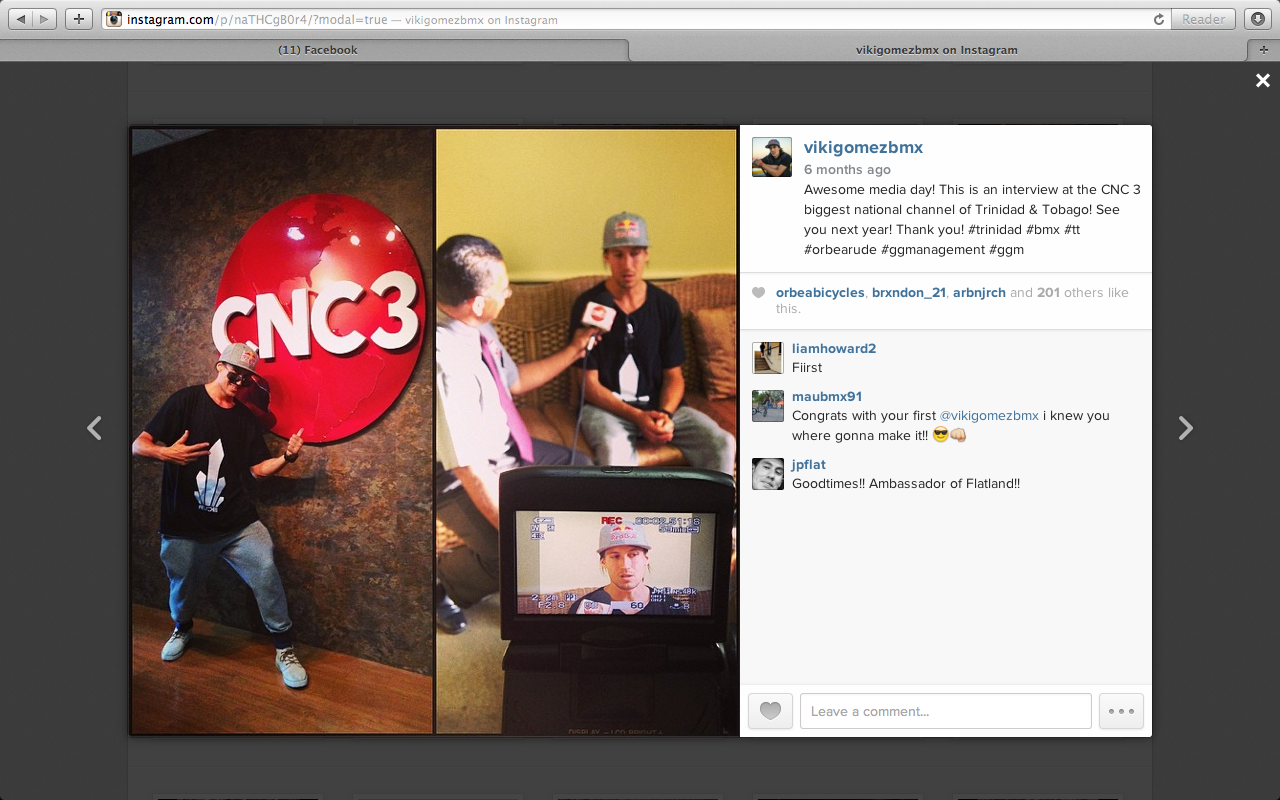The height and width of the screenshot is (800, 1280).
Task: Open the #bmx hashtag
Action: [x=1043, y=229]
